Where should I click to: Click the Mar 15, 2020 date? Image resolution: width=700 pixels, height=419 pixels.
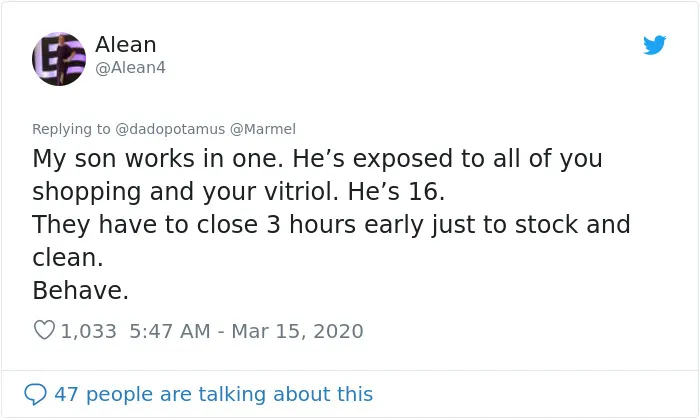point(297,331)
